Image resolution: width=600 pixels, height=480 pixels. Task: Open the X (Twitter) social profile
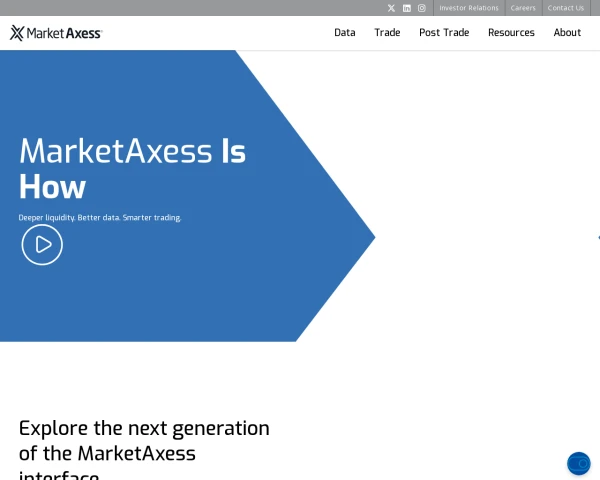tap(391, 8)
